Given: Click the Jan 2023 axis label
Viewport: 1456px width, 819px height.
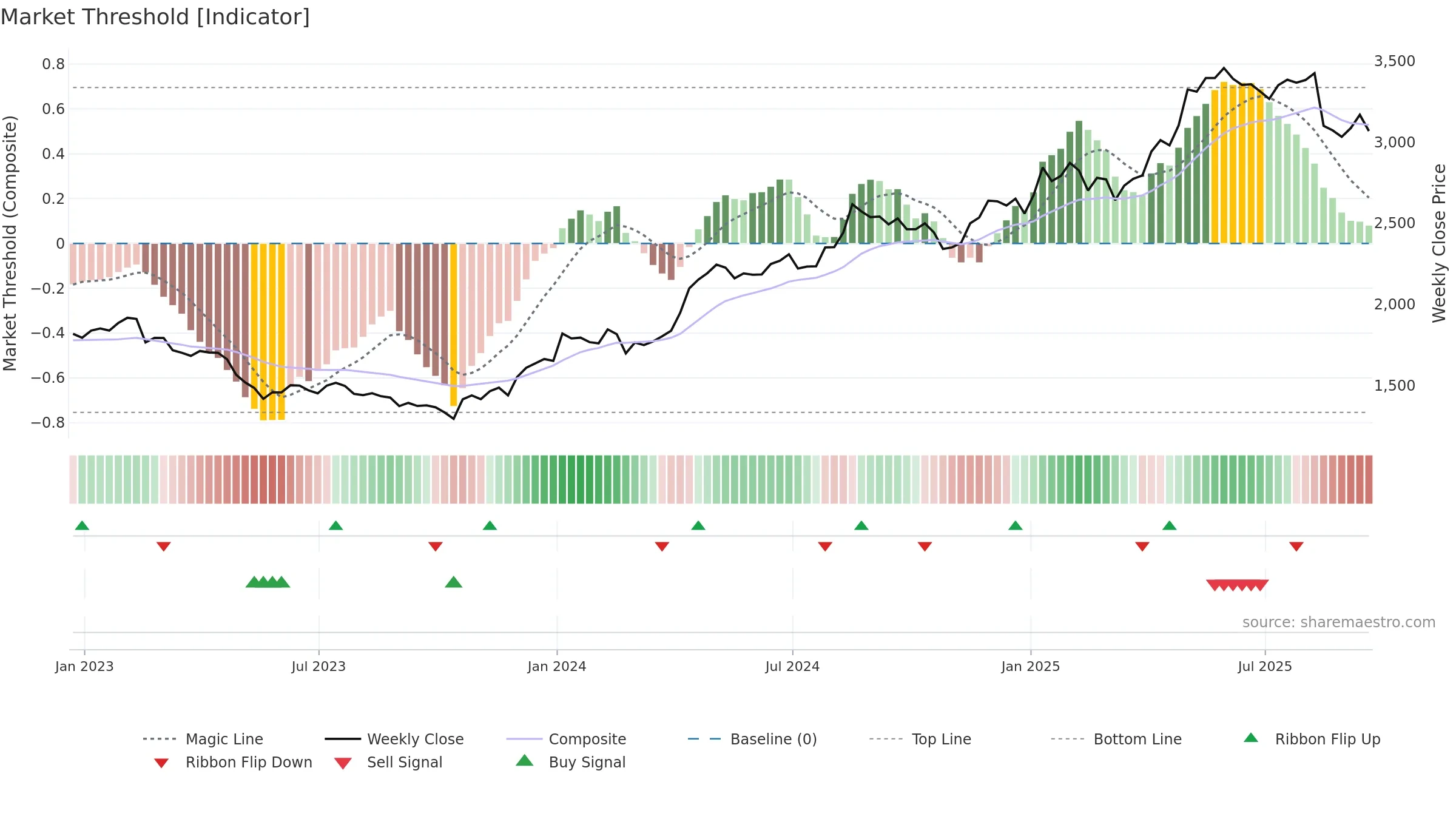Looking at the screenshot, I should coord(84,666).
